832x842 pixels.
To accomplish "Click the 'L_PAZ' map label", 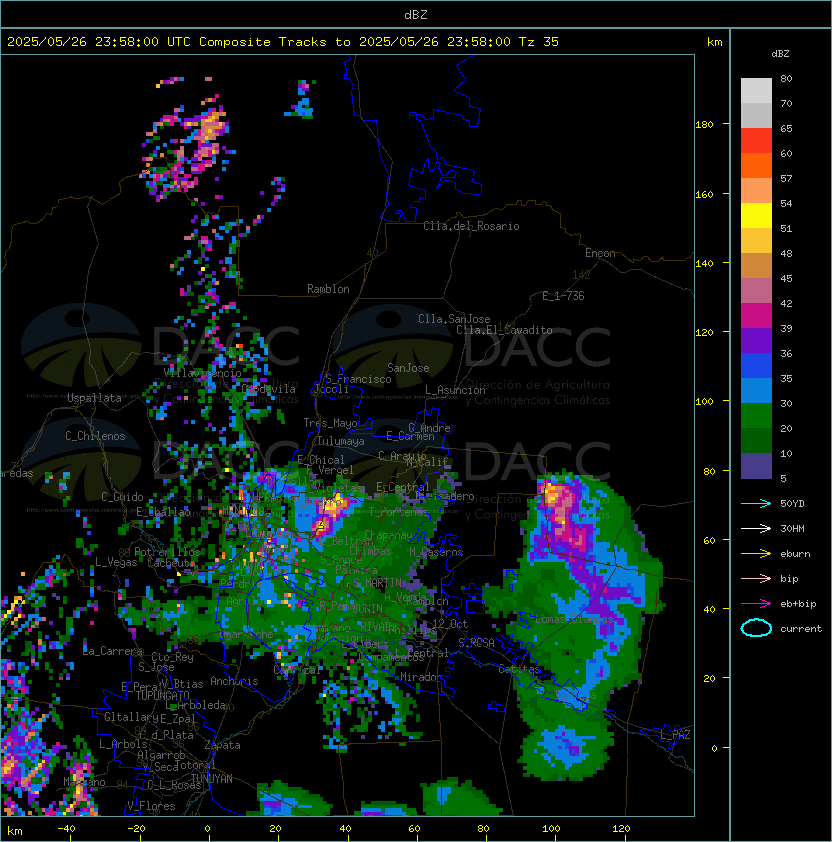I will (x=675, y=735).
